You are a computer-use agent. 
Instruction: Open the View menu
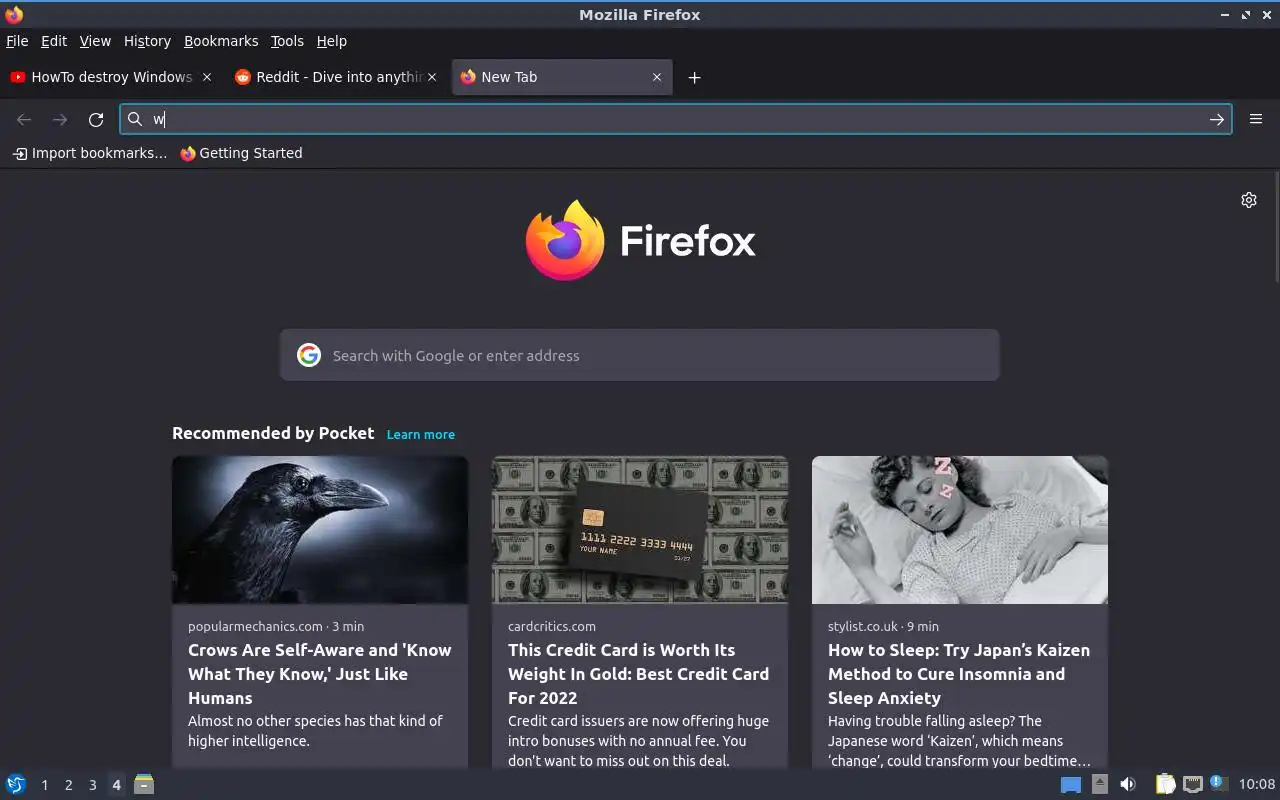point(95,41)
